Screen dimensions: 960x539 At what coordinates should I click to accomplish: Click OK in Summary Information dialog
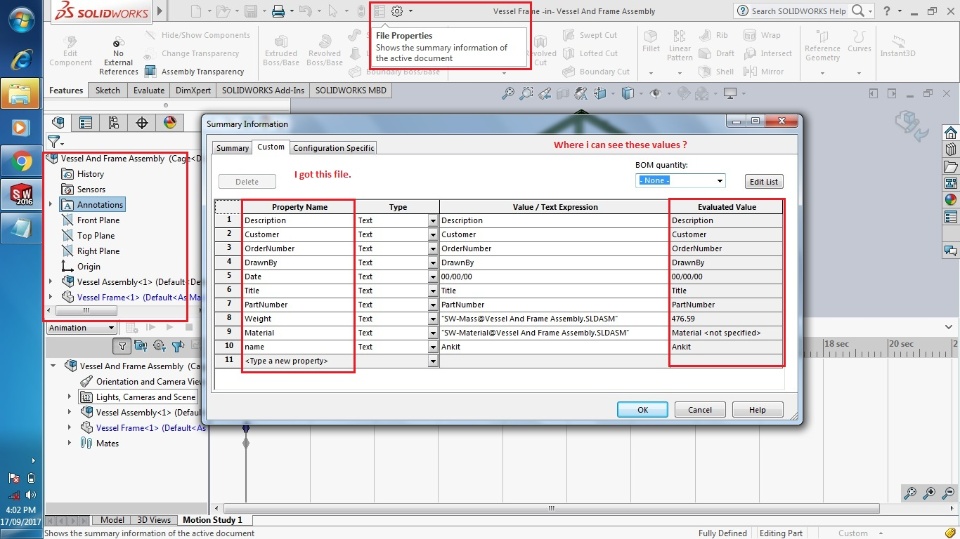click(x=642, y=410)
